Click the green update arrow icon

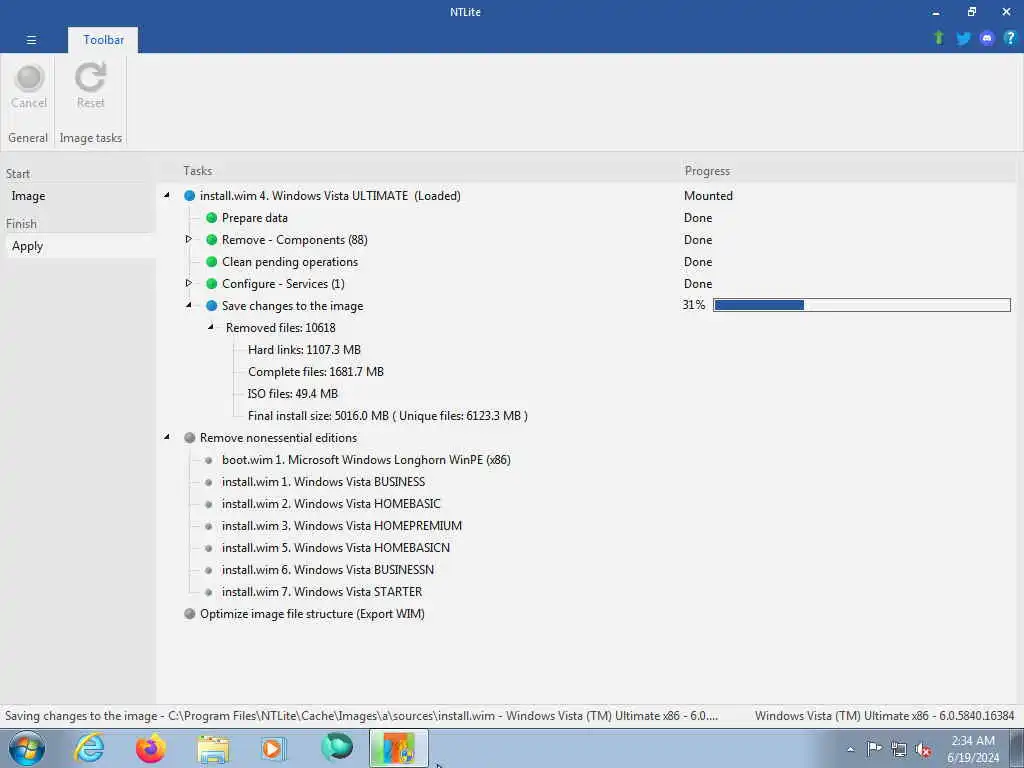point(938,38)
